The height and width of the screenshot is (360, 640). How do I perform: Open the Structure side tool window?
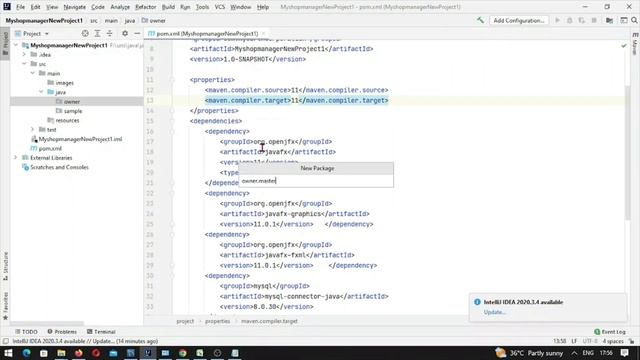click(x=5, y=266)
